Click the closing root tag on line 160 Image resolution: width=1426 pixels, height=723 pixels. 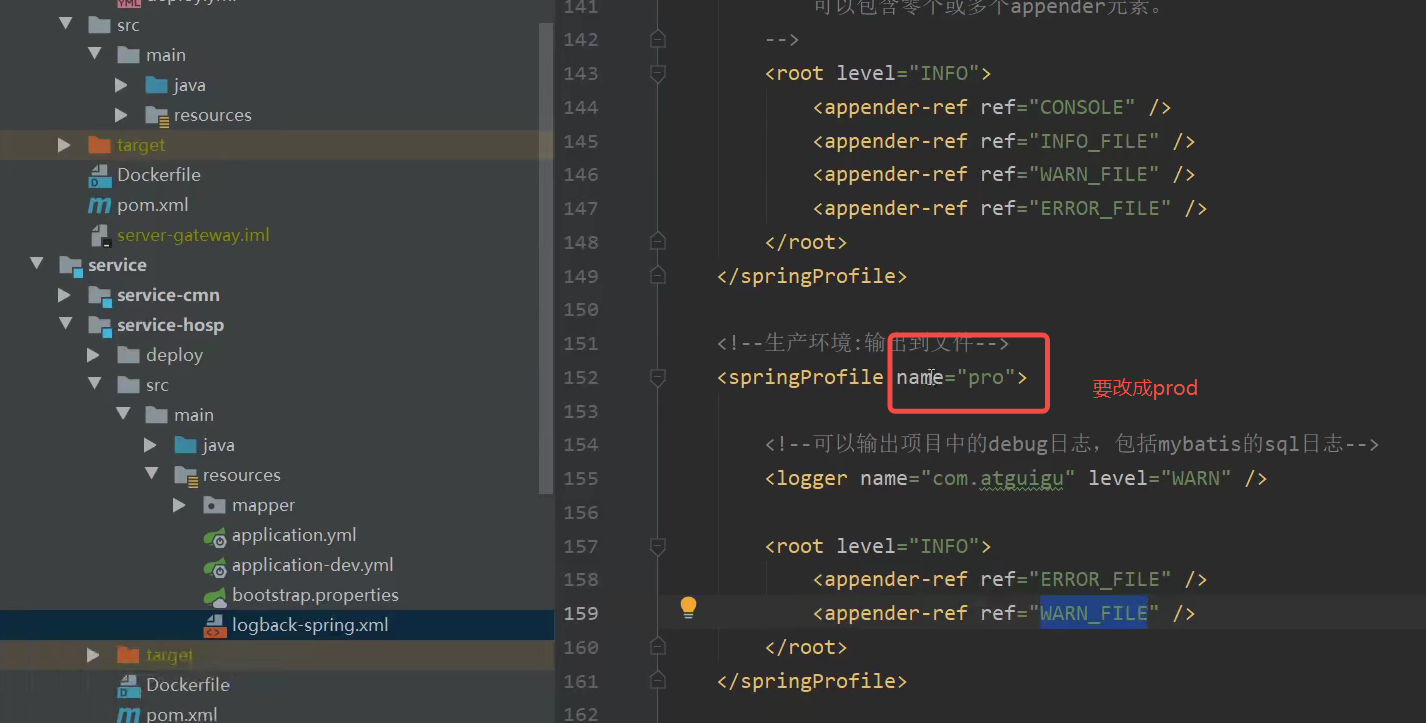tap(806, 647)
